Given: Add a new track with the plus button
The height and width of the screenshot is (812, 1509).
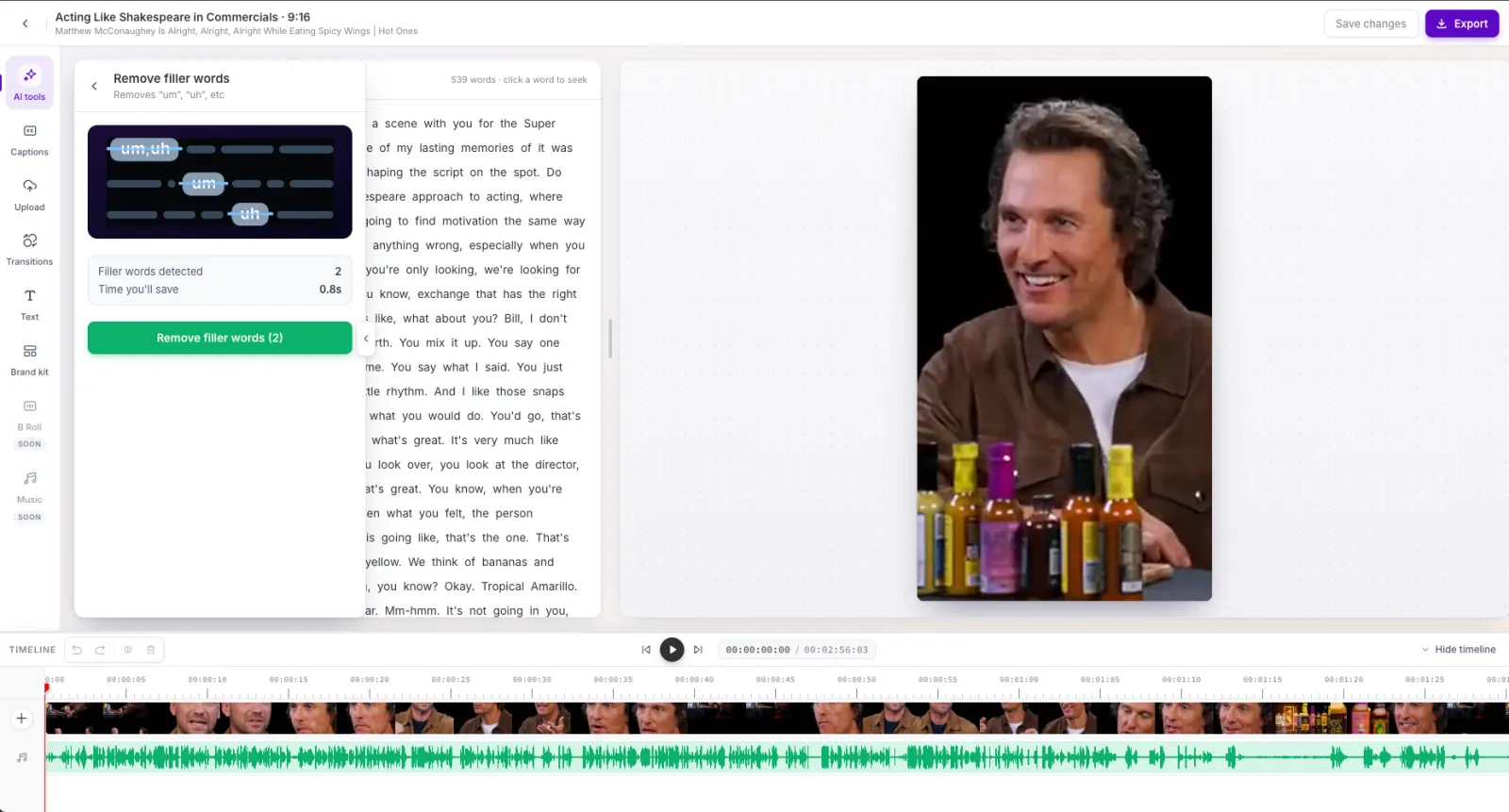Looking at the screenshot, I should pyautogui.click(x=21, y=719).
